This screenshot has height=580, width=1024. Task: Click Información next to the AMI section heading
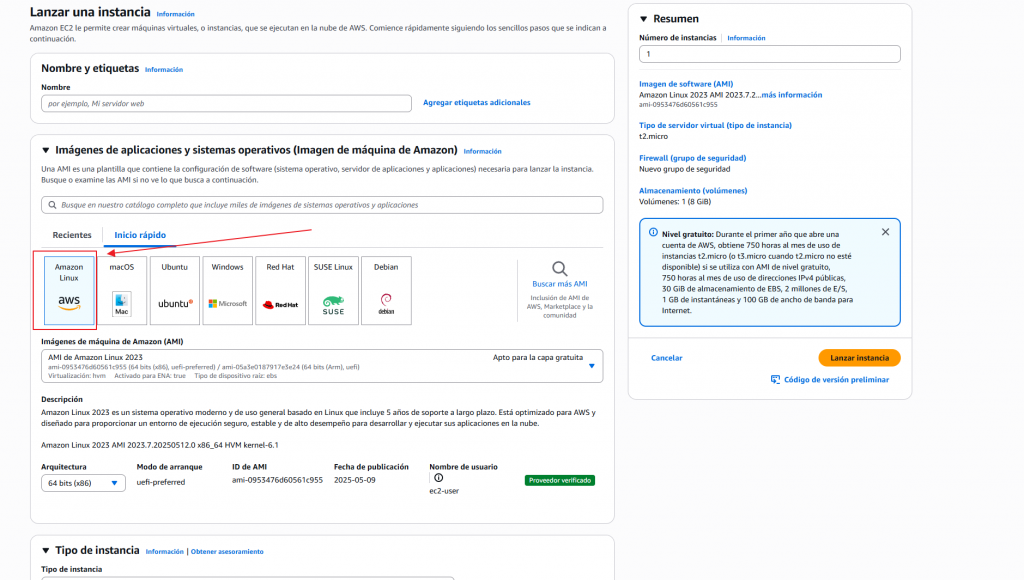click(483, 151)
